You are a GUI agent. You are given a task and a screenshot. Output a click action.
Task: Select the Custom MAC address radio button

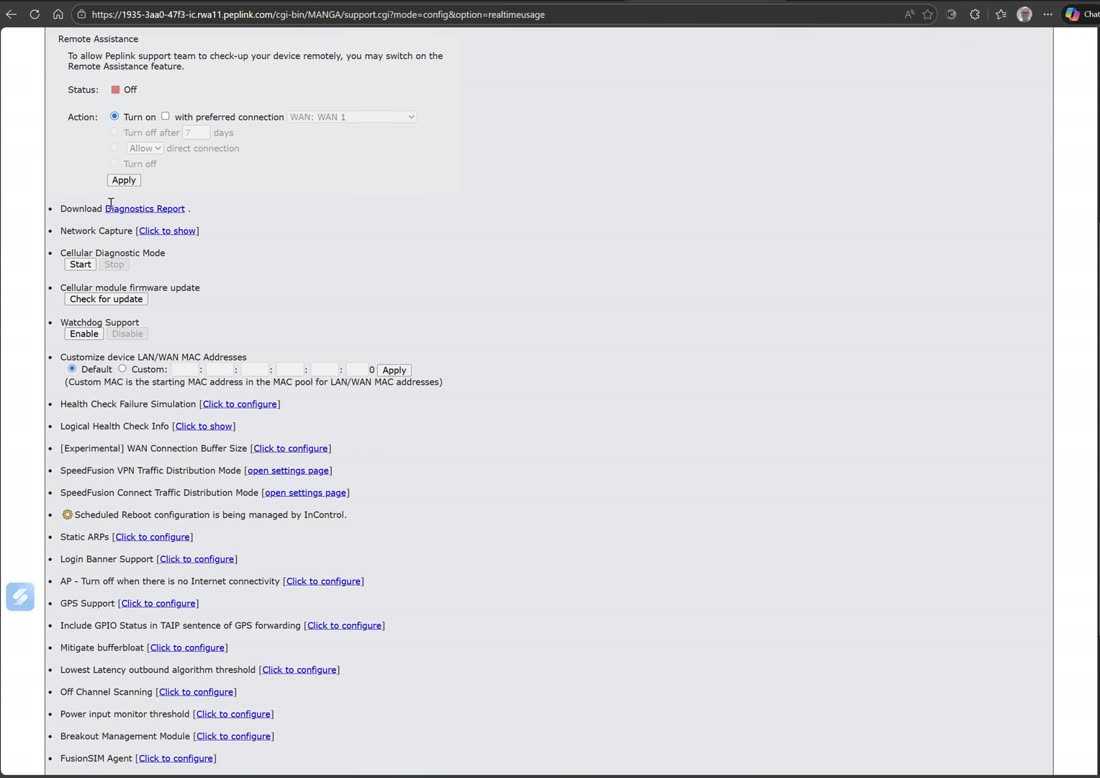tap(122, 368)
